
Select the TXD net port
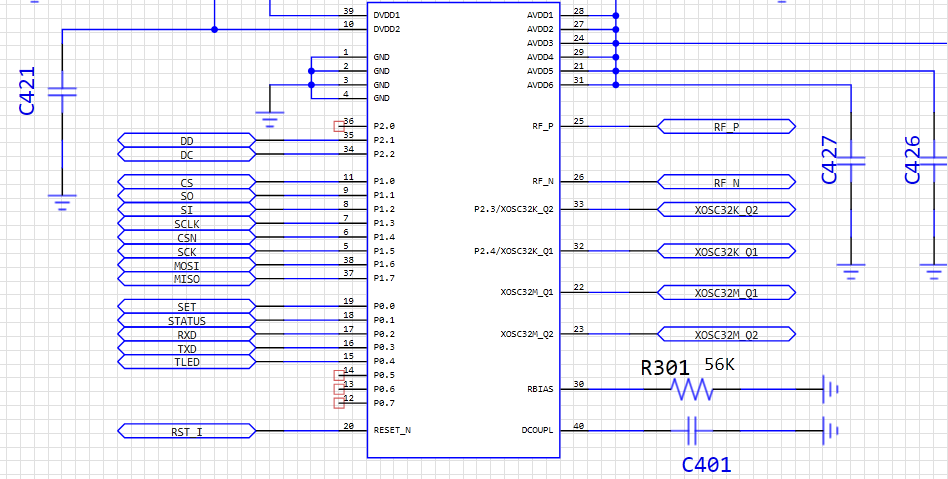187,348
